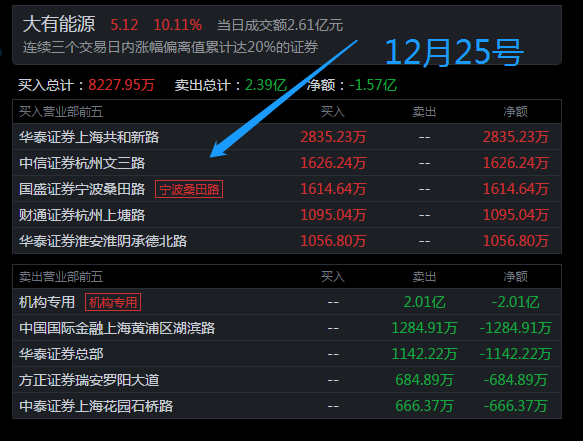
Task: Click the 2.01亿 institutional sell amount
Action: 424,302
